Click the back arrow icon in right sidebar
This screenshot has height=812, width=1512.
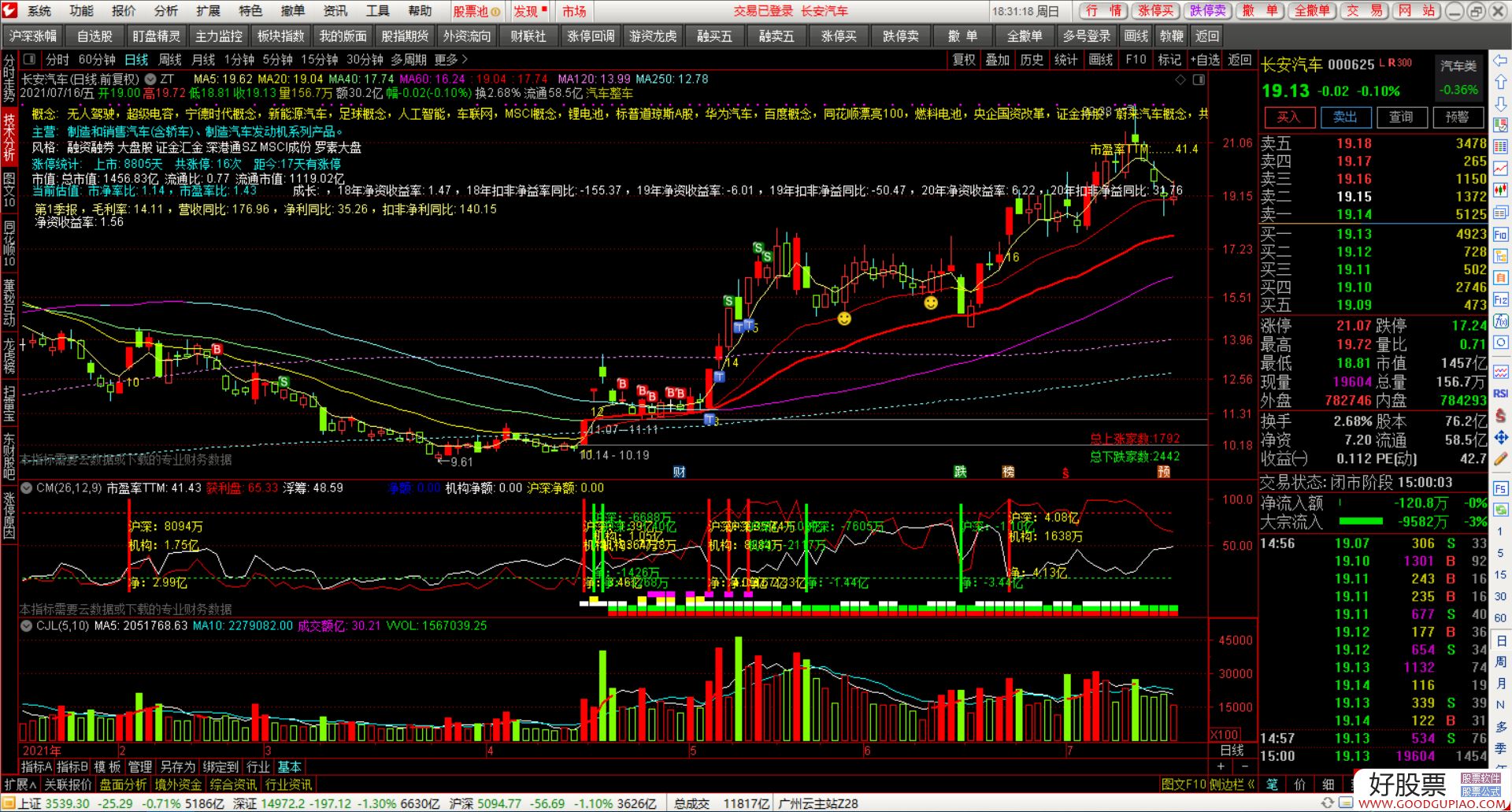click(x=1500, y=61)
